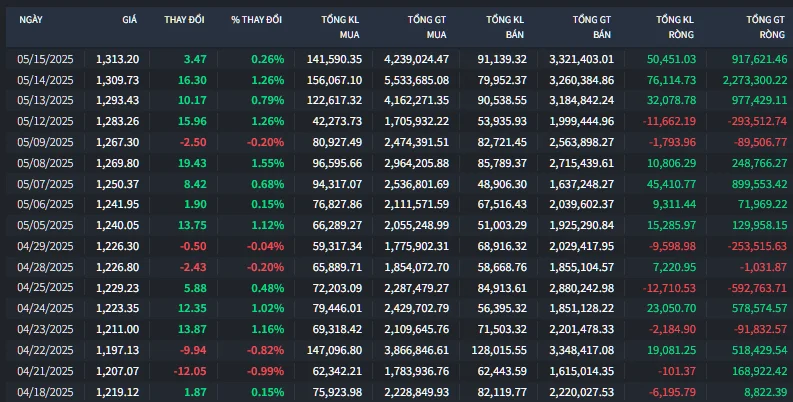Select the date 05/05/2025
793x402 pixels.
[x=45, y=225]
